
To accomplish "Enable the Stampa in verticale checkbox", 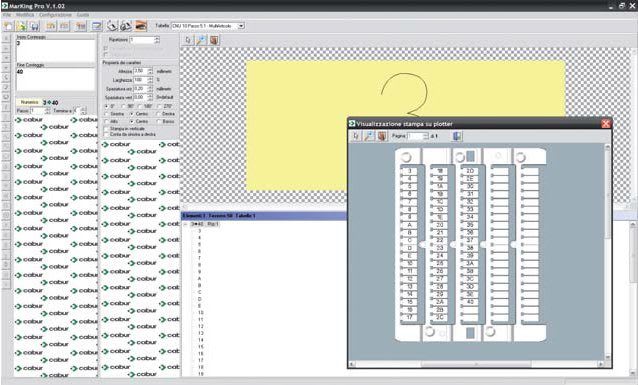I will click(x=107, y=129).
